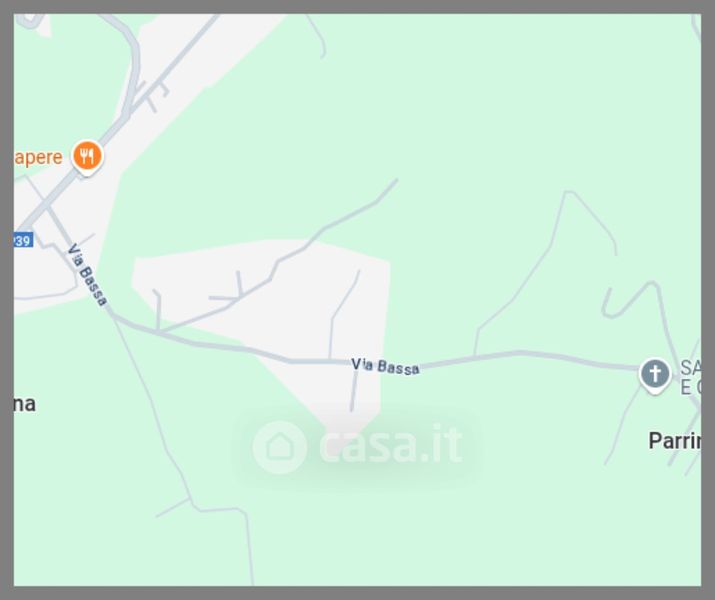Click the diagonal Via Bassa street label

(87, 275)
